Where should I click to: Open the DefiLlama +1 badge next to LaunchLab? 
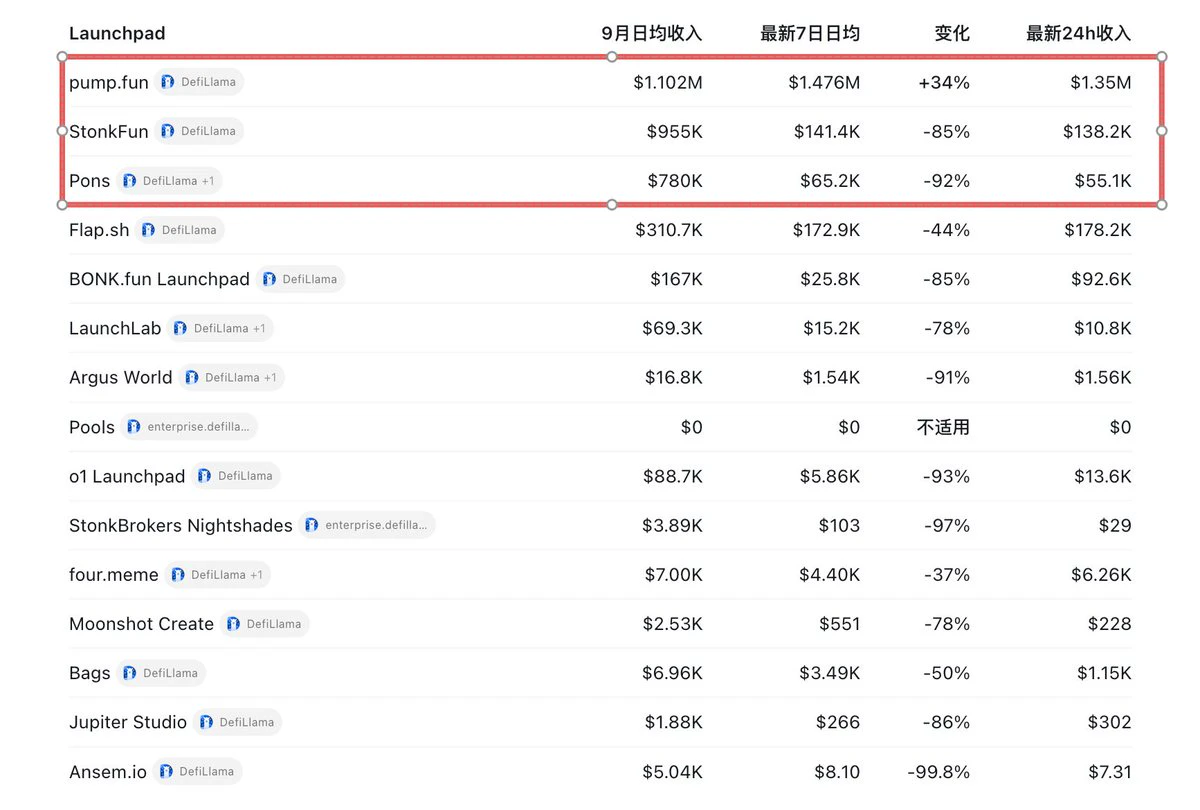220,328
